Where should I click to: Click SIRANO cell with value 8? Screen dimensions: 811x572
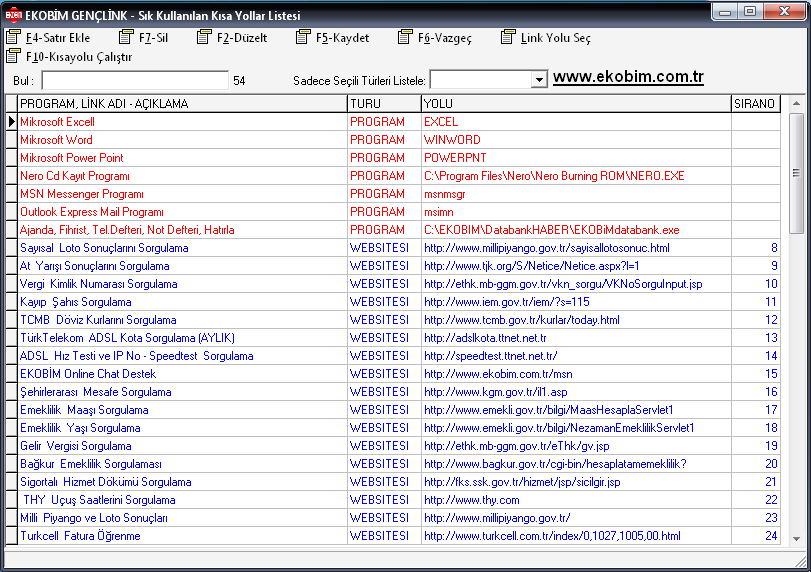click(756, 248)
